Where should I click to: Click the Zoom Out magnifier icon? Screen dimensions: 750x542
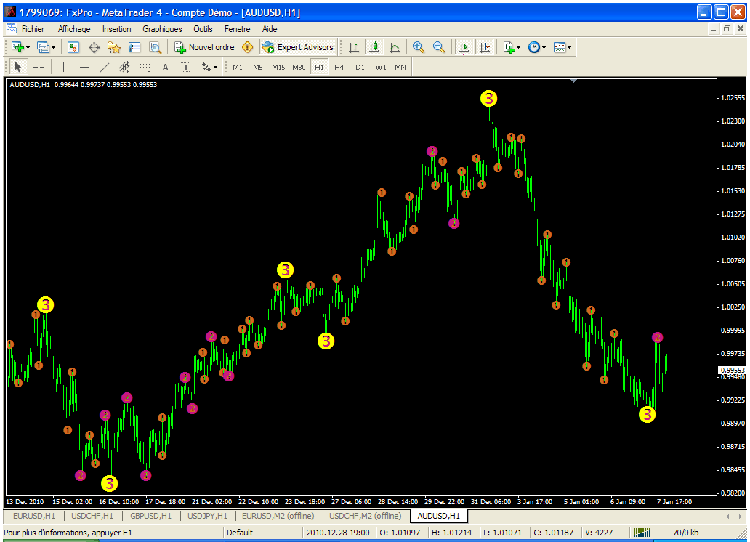coord(438,47)
